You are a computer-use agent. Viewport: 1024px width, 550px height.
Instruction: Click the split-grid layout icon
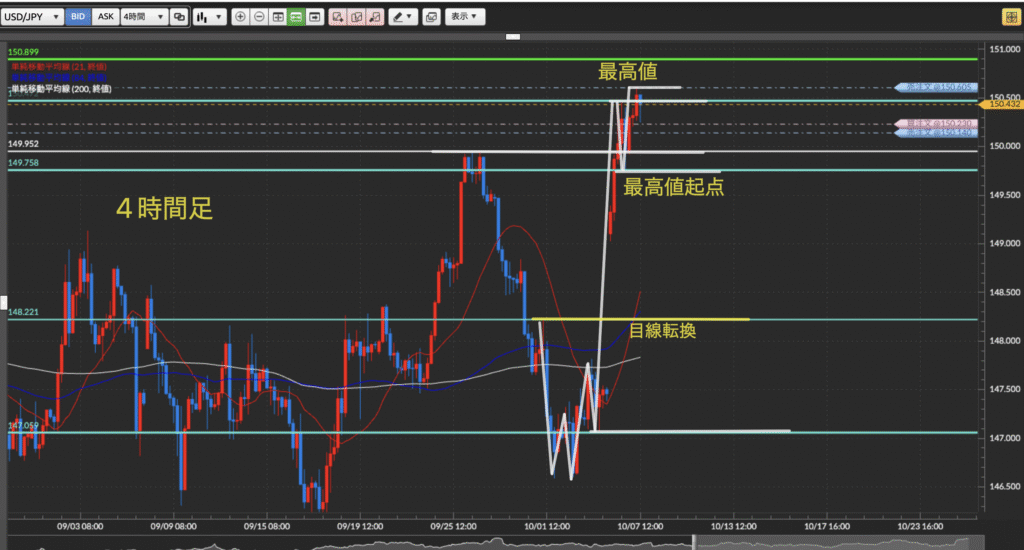click(277, 17)
